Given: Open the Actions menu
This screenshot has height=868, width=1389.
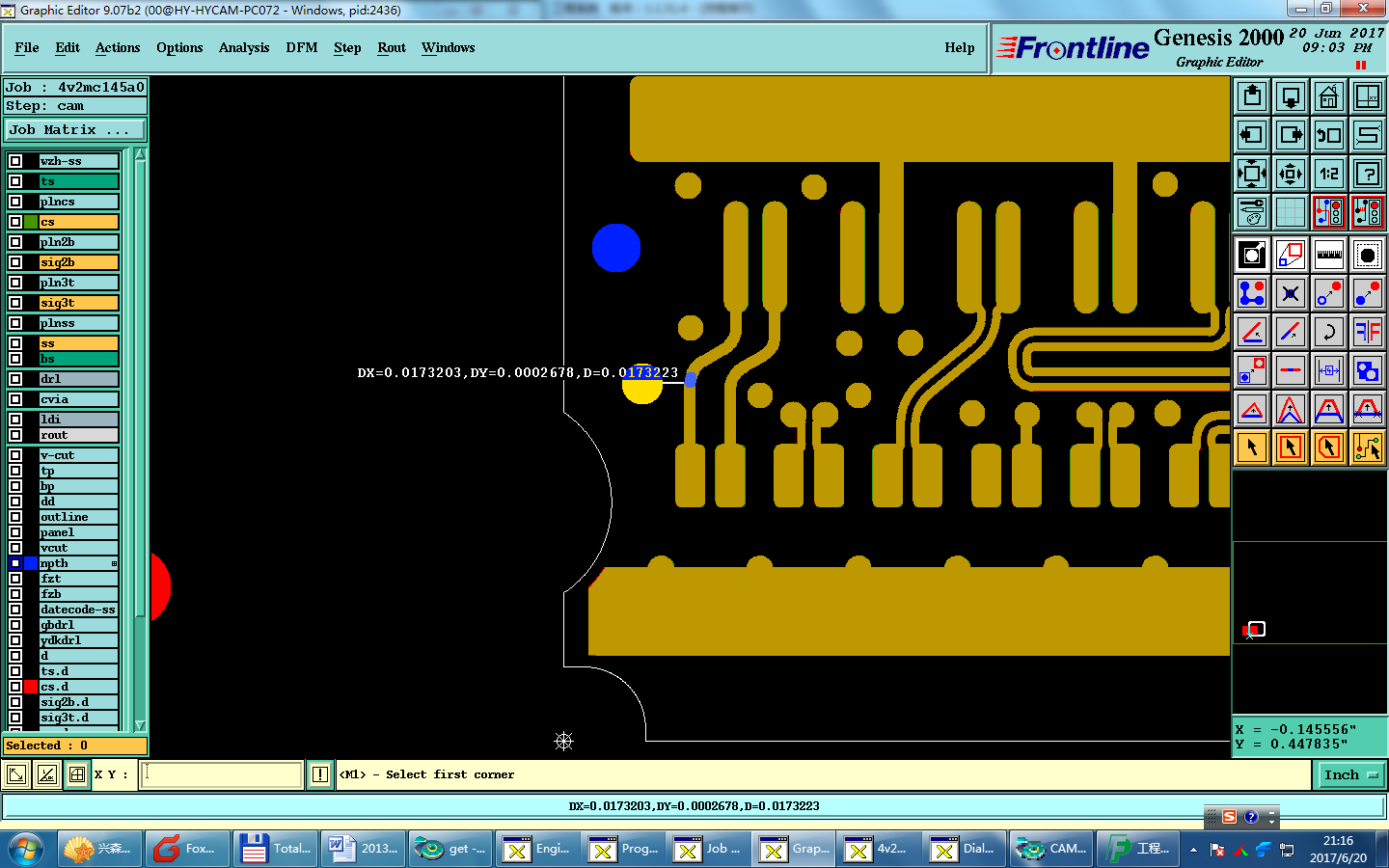Looking at the screenshot, I should click(x=118, y=47).
